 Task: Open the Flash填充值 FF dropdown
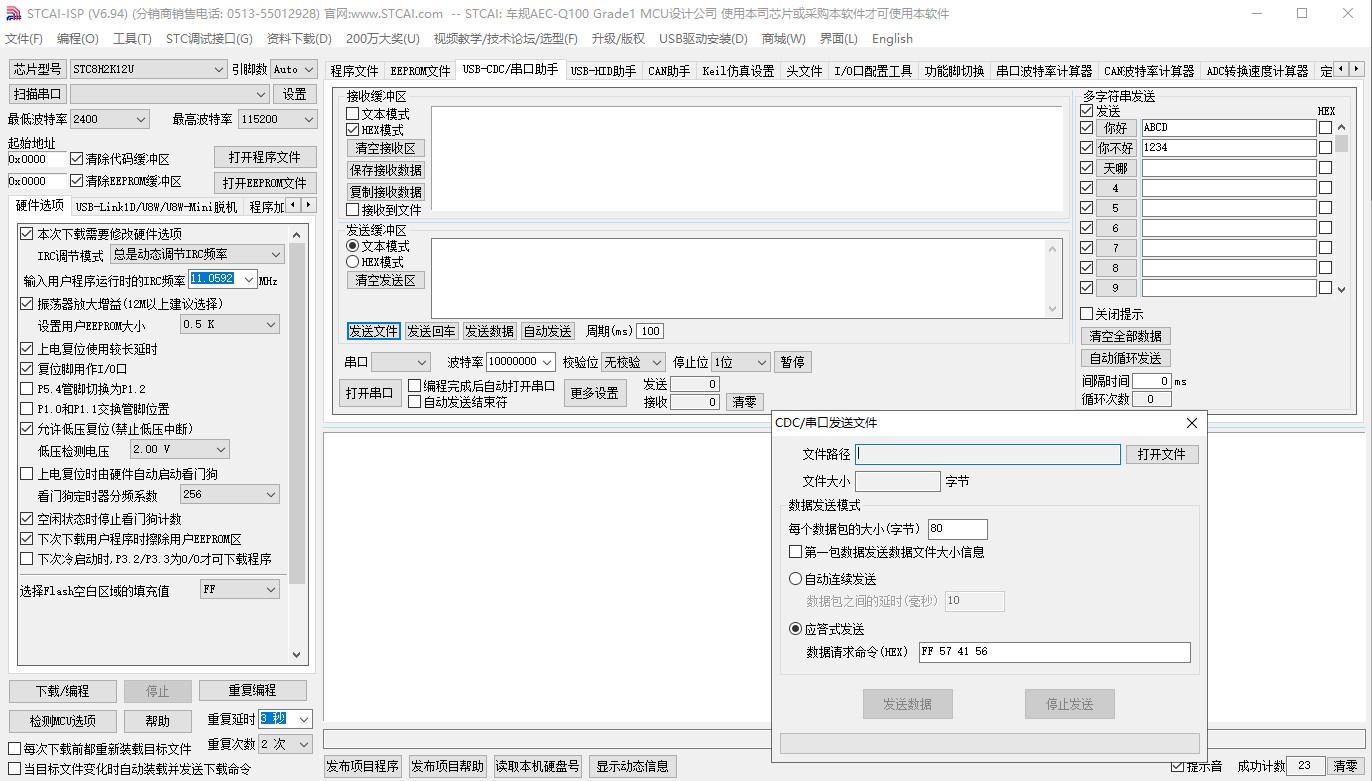240,590
